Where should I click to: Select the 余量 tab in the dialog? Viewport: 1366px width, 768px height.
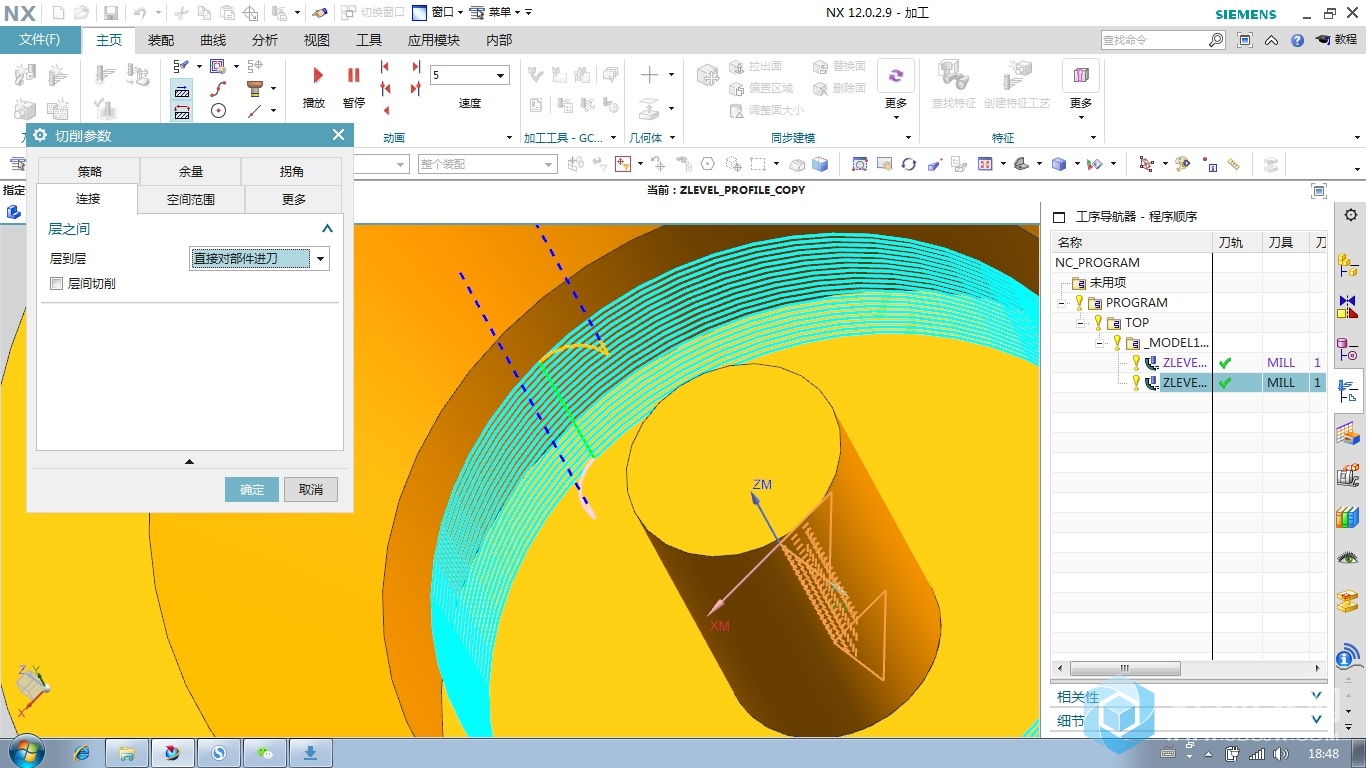(191, 172)
